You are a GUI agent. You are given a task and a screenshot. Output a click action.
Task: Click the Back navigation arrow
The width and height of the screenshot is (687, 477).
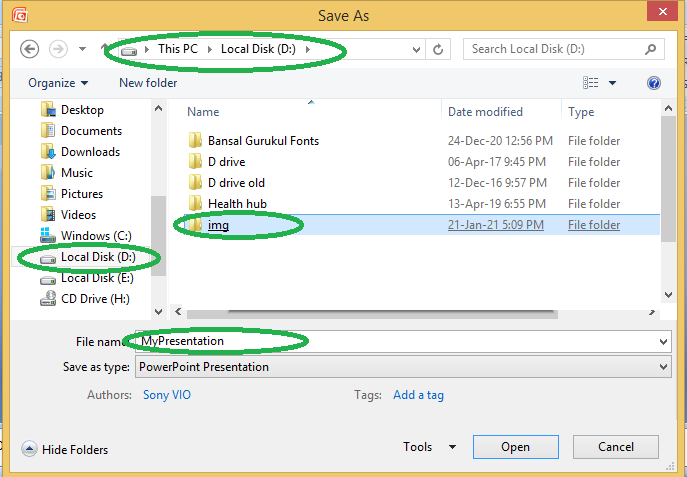[30, 49]
